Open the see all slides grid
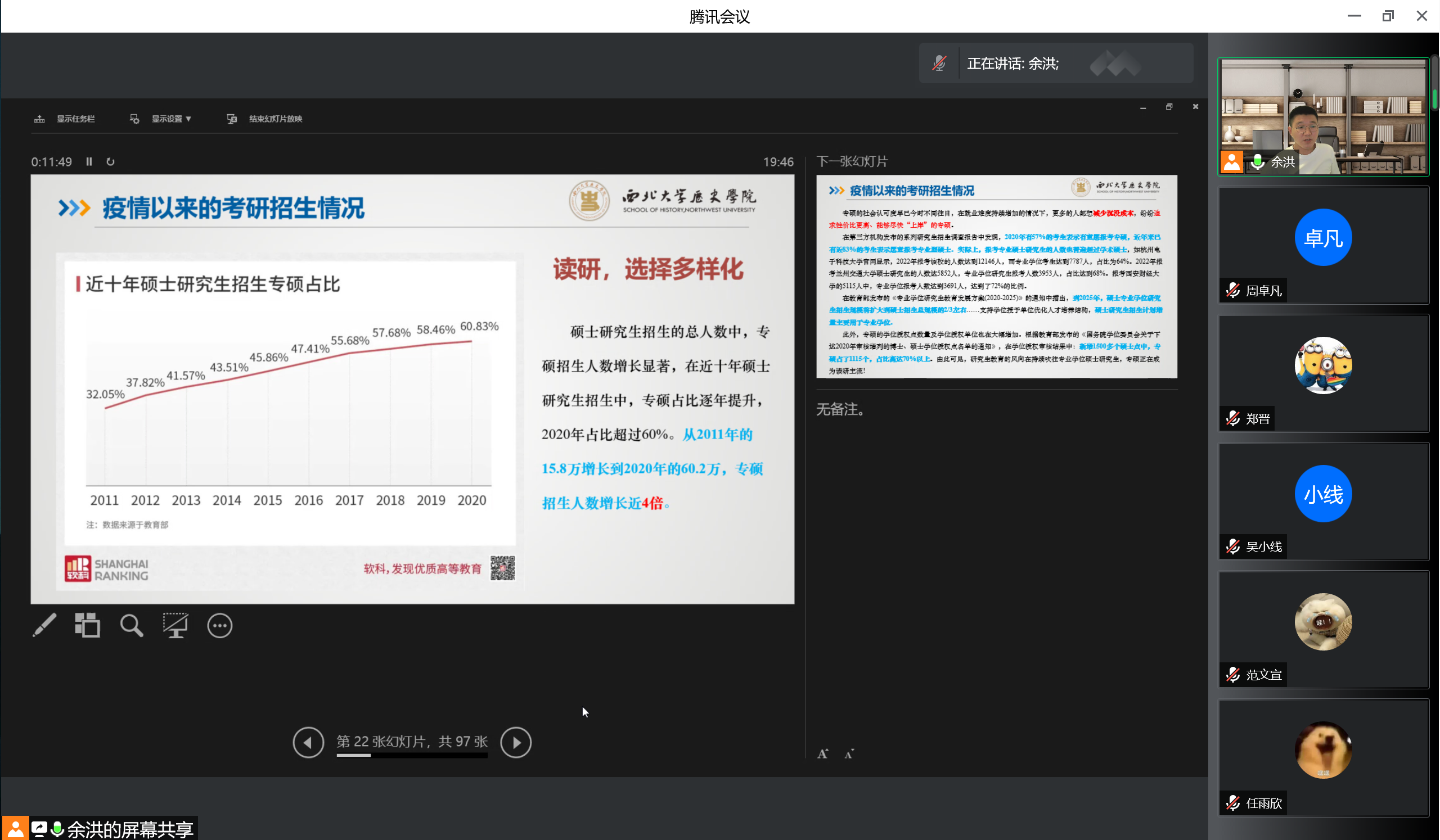Image resolution: width=1440 pixels, height=840 pixels. click(x=87, y=625)
